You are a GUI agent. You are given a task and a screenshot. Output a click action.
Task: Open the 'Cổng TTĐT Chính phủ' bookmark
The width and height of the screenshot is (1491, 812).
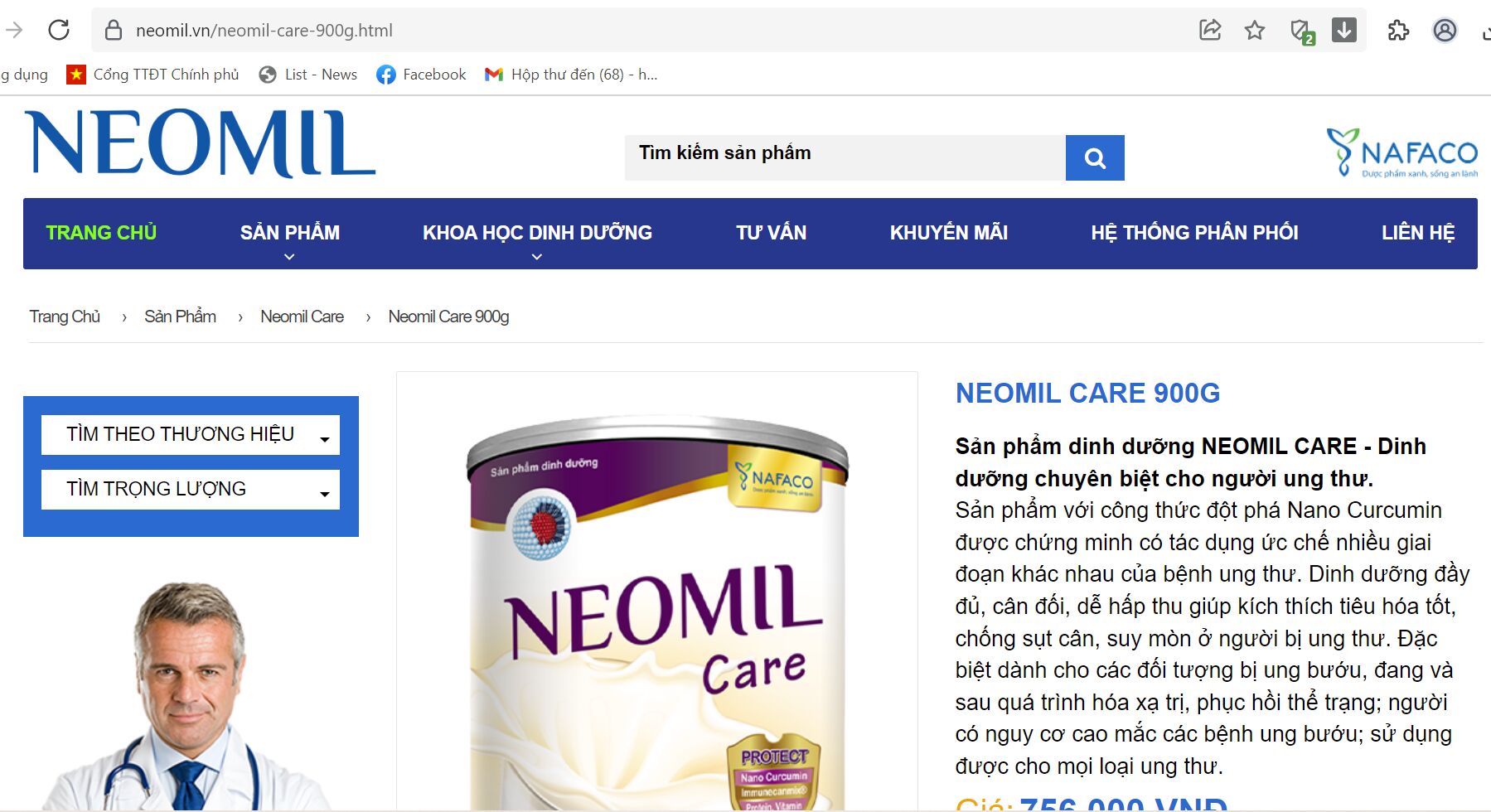click(153, 75)
